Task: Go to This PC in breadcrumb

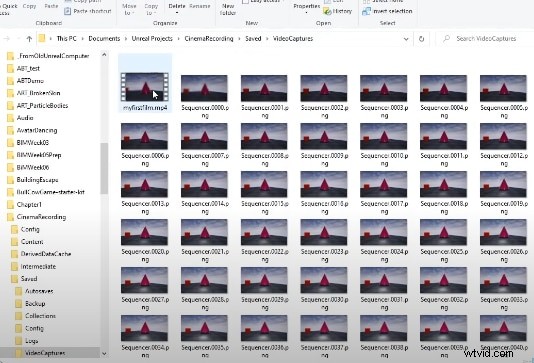Action: (66, 38)
